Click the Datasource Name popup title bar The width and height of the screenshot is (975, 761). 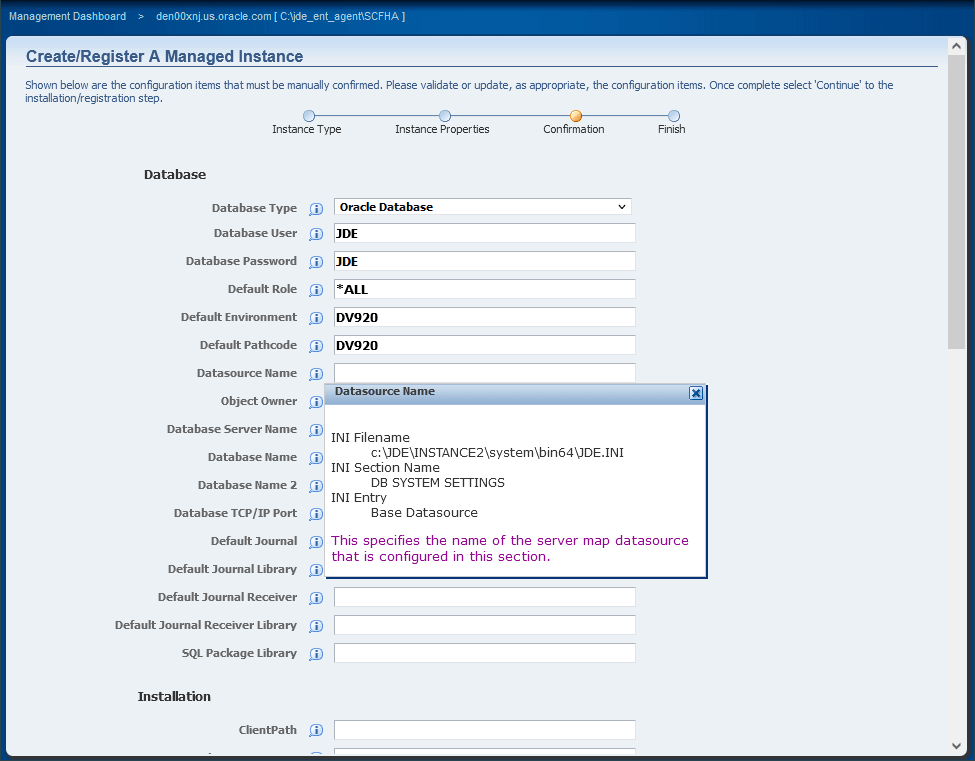click(515, 394)
